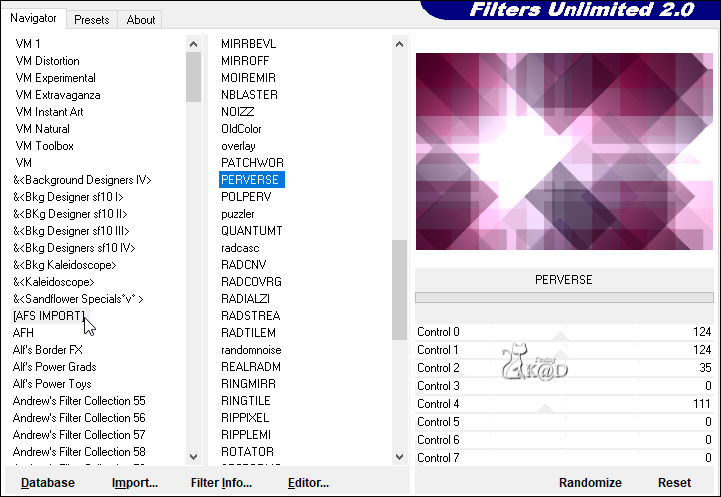Choose Alf's Border FX category

point(48,350)
